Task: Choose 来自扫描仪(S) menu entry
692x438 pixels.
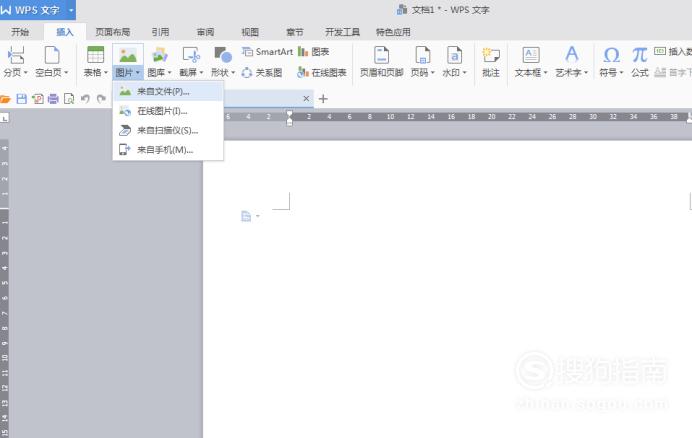Action: coord(168,130)
